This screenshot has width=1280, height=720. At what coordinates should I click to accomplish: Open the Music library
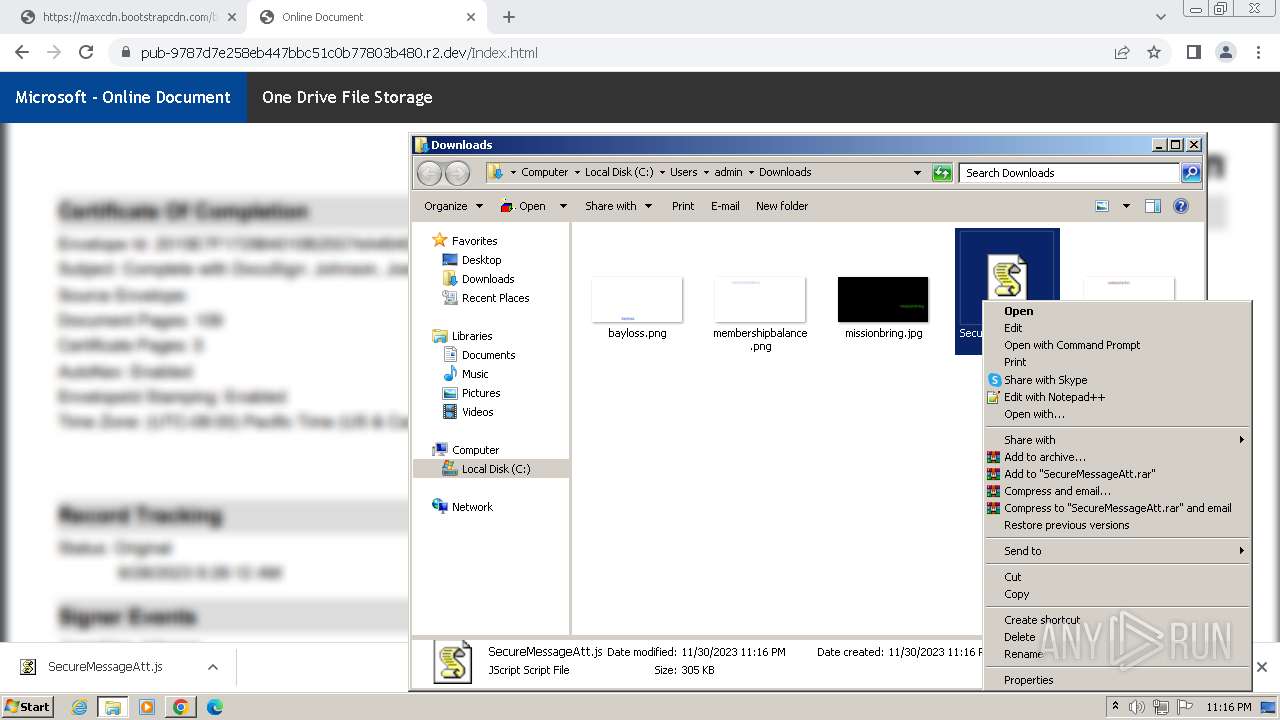[x=475, y=374]
